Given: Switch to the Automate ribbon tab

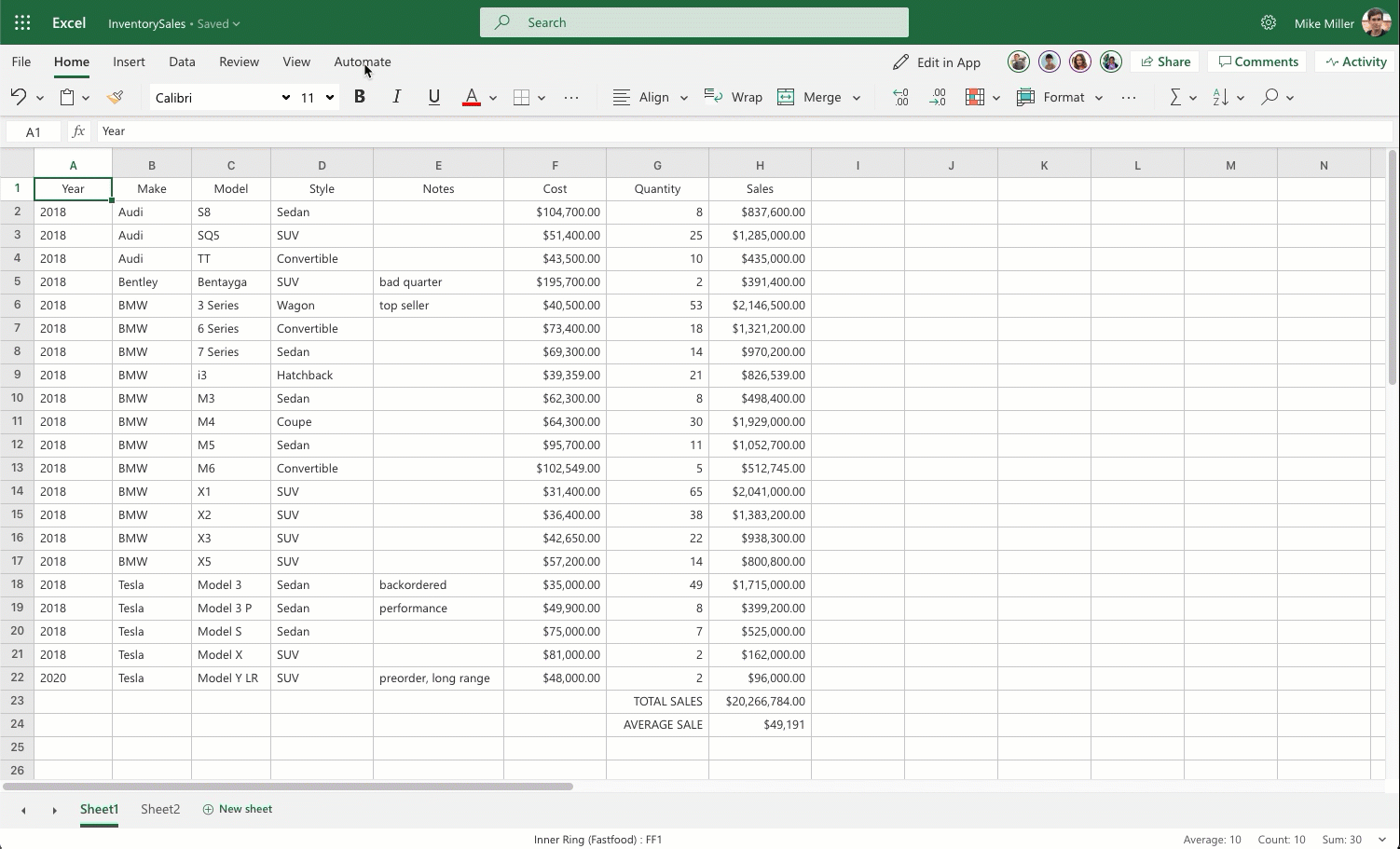Looking at the screenshot, I should 362,62.
